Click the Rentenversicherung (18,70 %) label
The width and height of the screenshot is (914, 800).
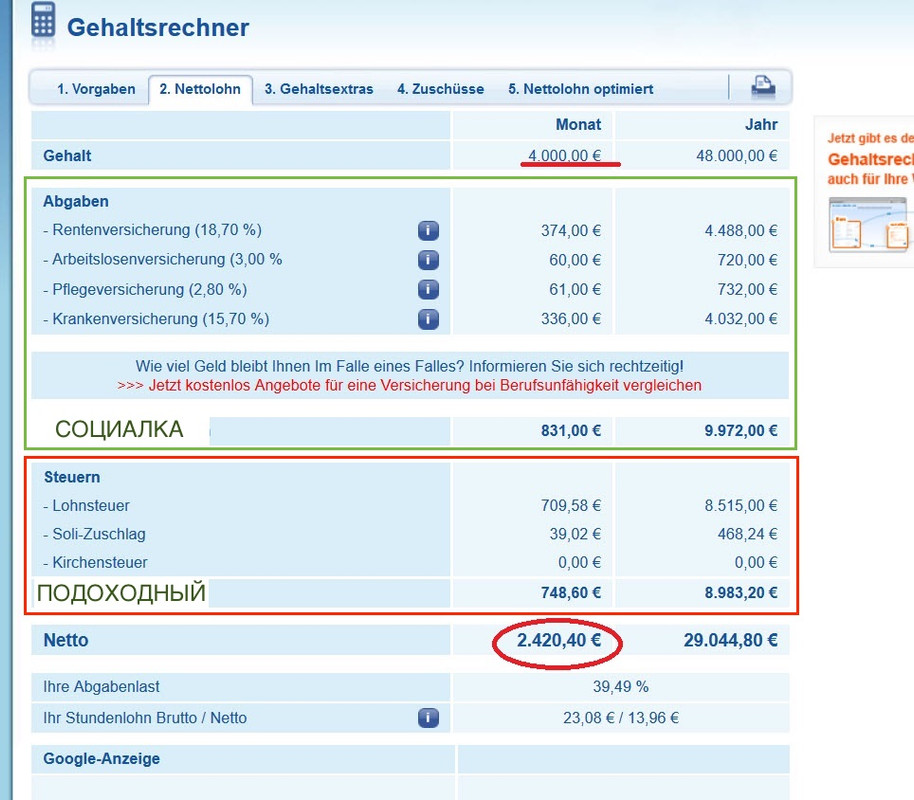coord(152,230)
